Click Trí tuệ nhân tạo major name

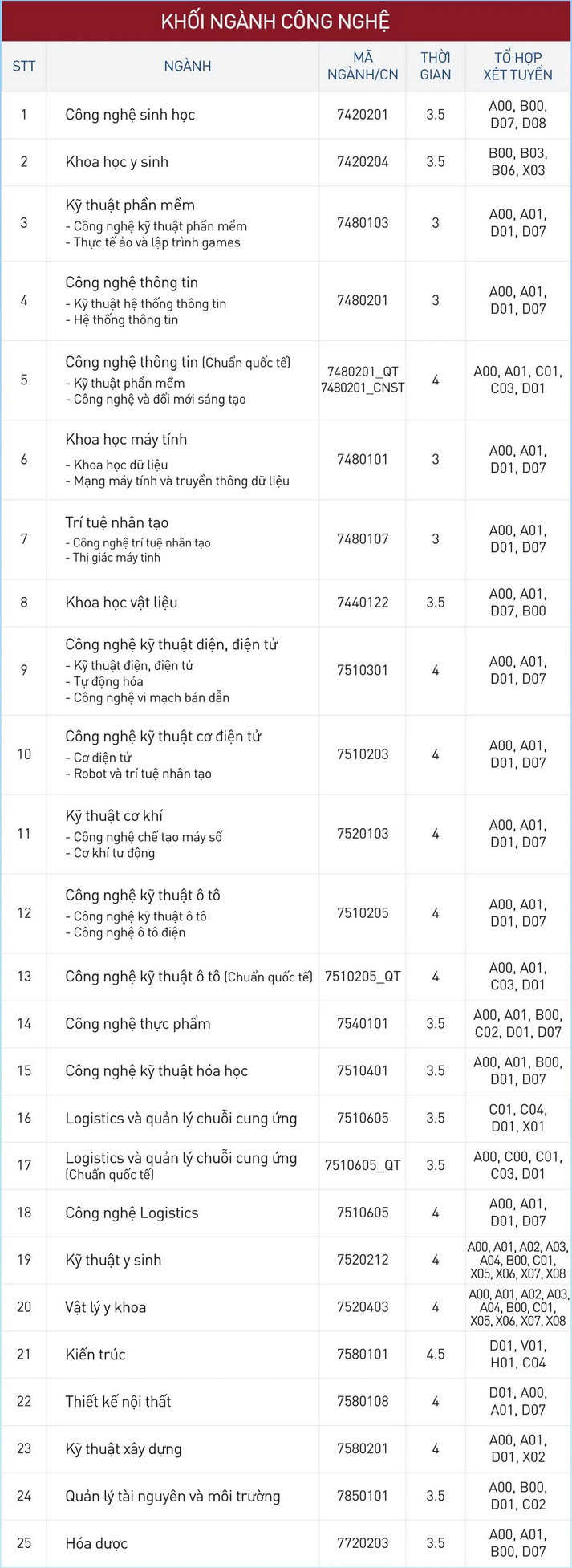pos(117,522)
